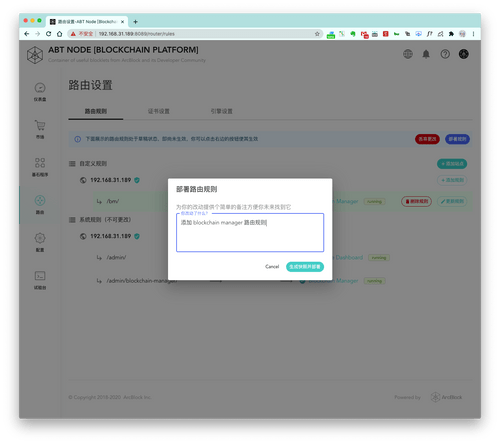This screenshot has height=444, width=500.
Task: Select the /admin/blockchain-manager rule
Action: point(141,281)
